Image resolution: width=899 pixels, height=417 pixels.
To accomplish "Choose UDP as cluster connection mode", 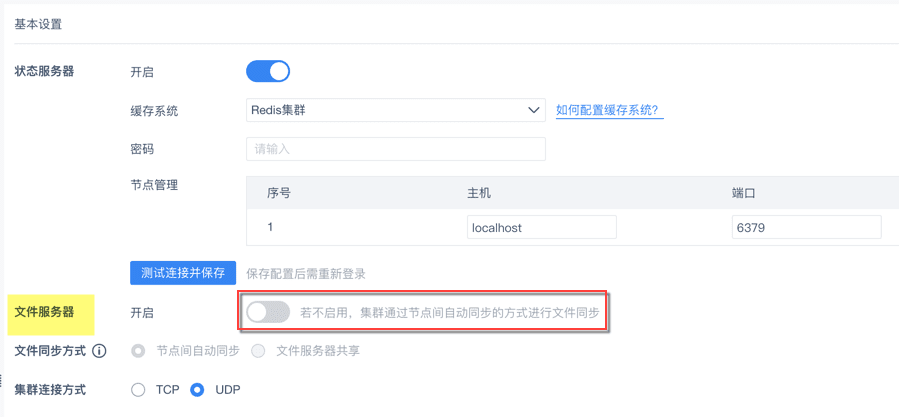I will click(x=197, y=389).
